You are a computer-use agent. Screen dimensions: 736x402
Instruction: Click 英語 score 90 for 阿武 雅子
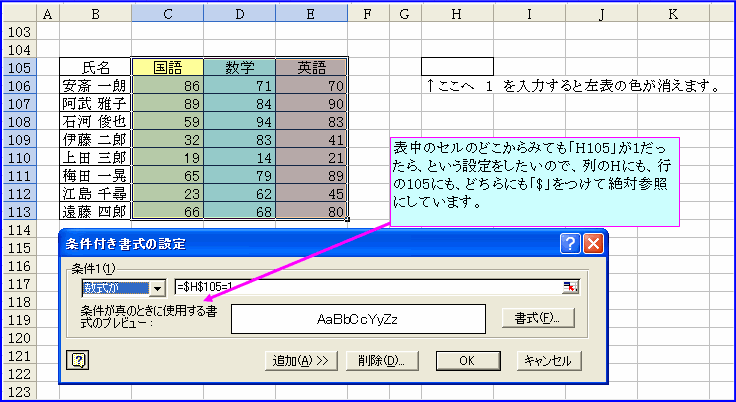[311, 103]
